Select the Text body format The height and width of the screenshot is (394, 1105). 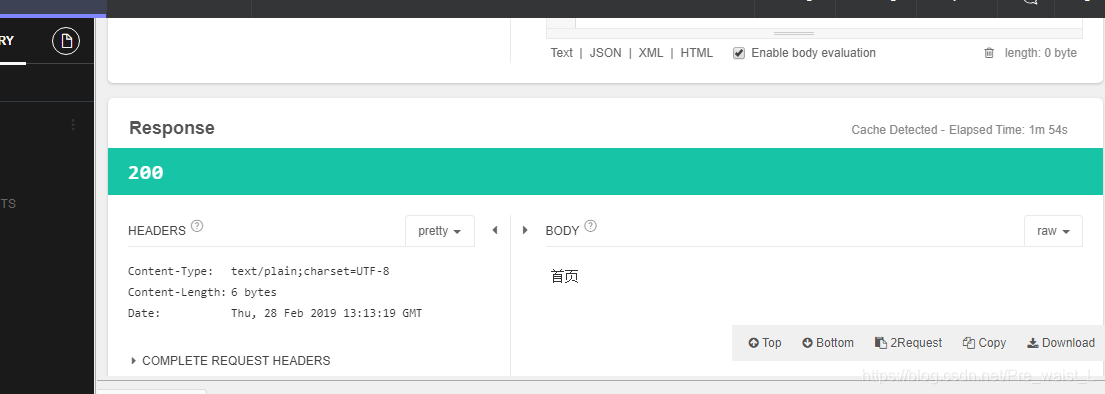pyautogui.click(x=562, y=53)
